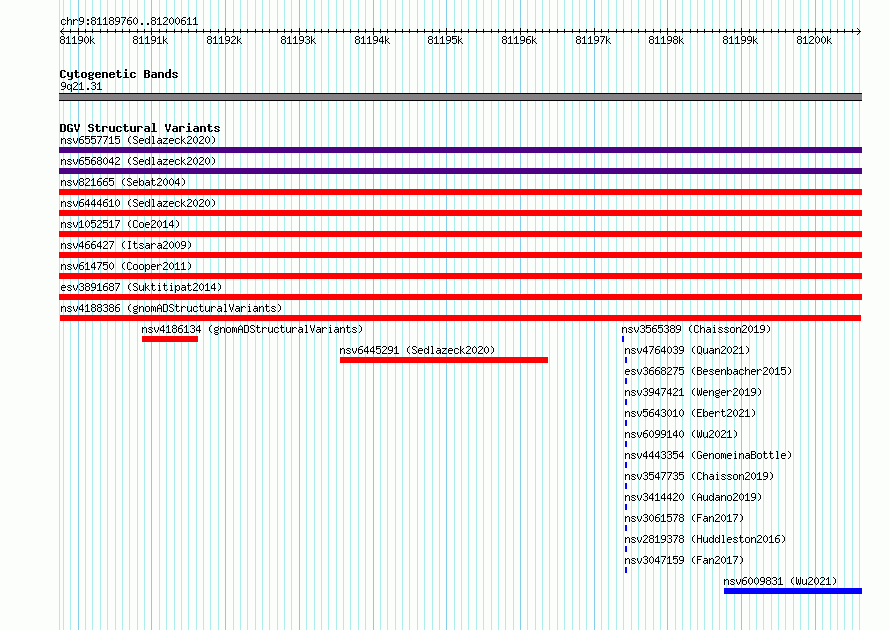The image size is (890, 630).
Task: Select the esv3668275 (Besenbacher2015) label
Action: click(x=708, y=371)
